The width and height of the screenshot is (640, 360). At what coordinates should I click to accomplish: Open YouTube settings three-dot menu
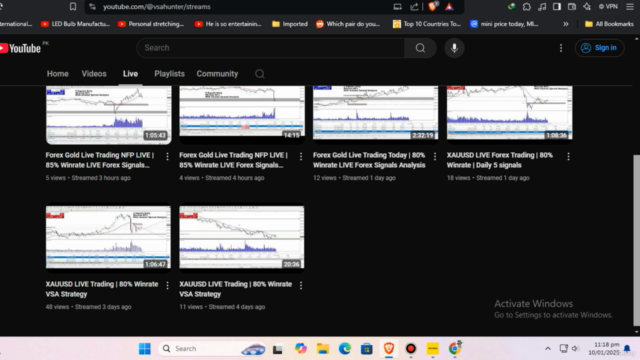point(561,48)
